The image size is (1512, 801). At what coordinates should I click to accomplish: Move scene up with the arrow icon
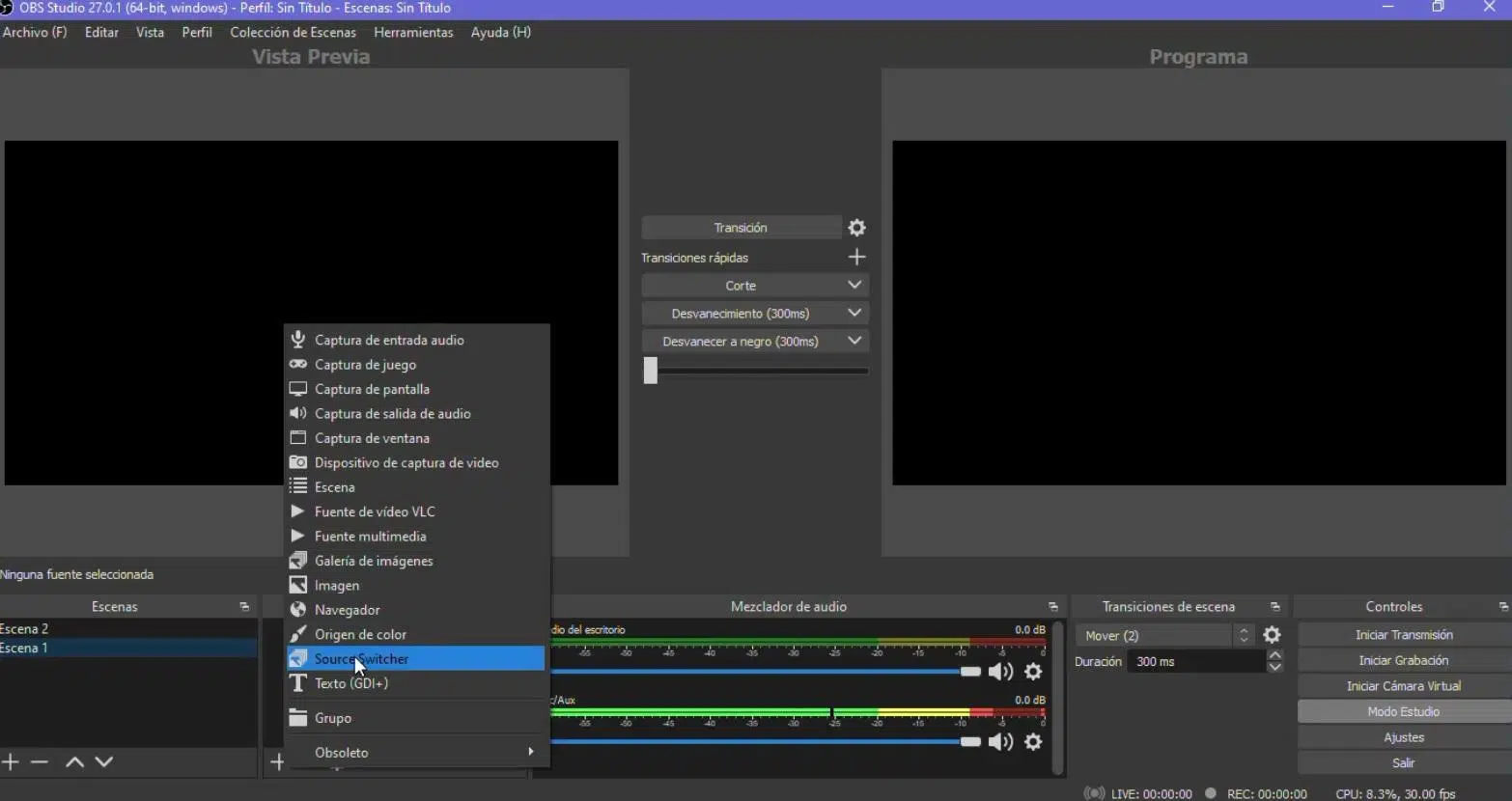tap(74, 762)
